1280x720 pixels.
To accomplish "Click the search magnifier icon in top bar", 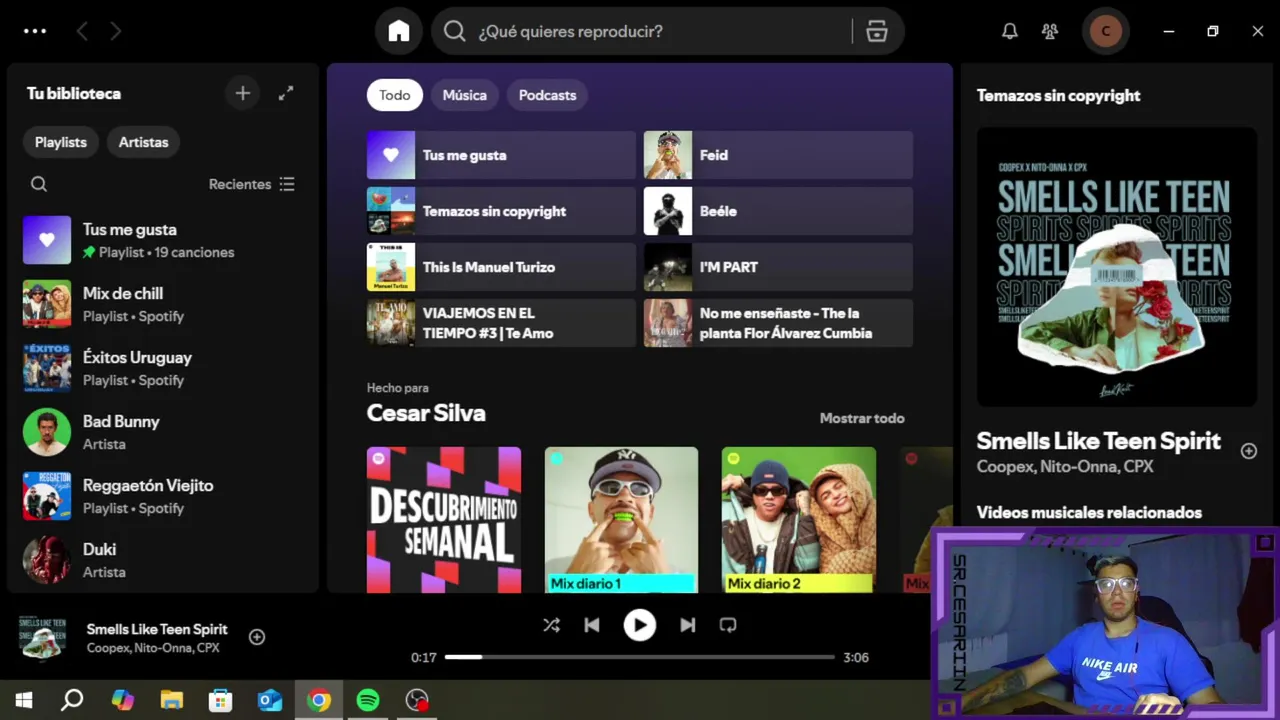I will (455, 31).
